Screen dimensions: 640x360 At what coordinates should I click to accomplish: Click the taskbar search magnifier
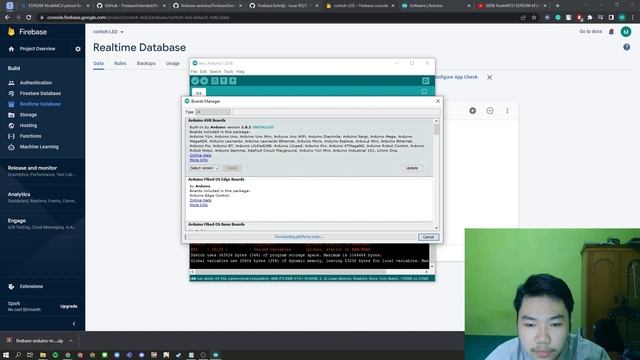18,355
